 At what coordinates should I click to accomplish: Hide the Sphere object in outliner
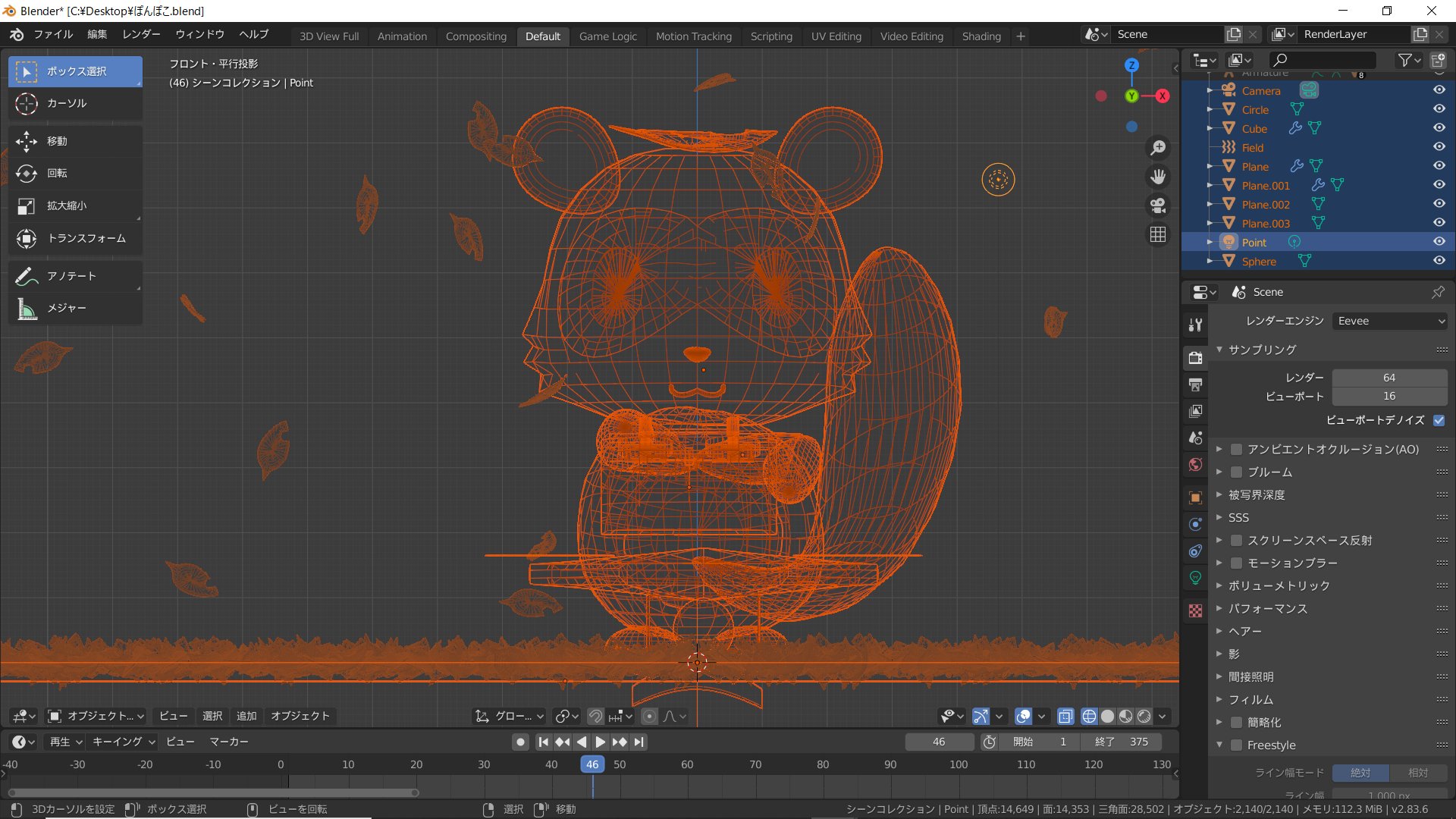1439,261
